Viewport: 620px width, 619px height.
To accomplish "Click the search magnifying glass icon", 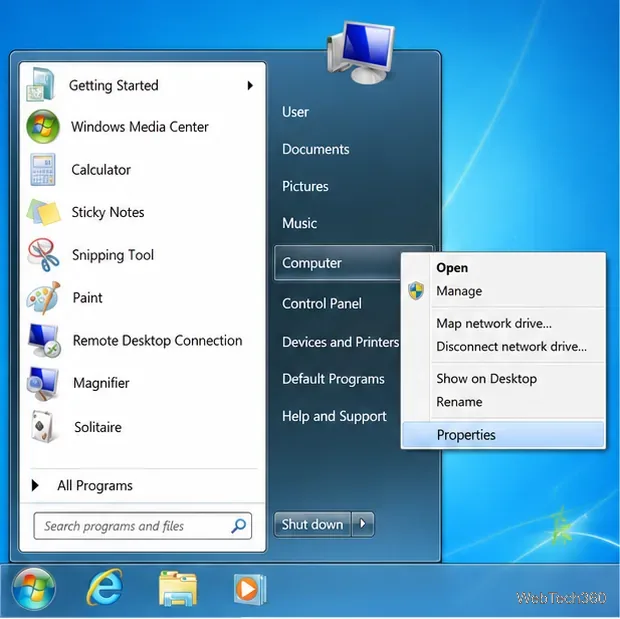I will coord(238,526).
